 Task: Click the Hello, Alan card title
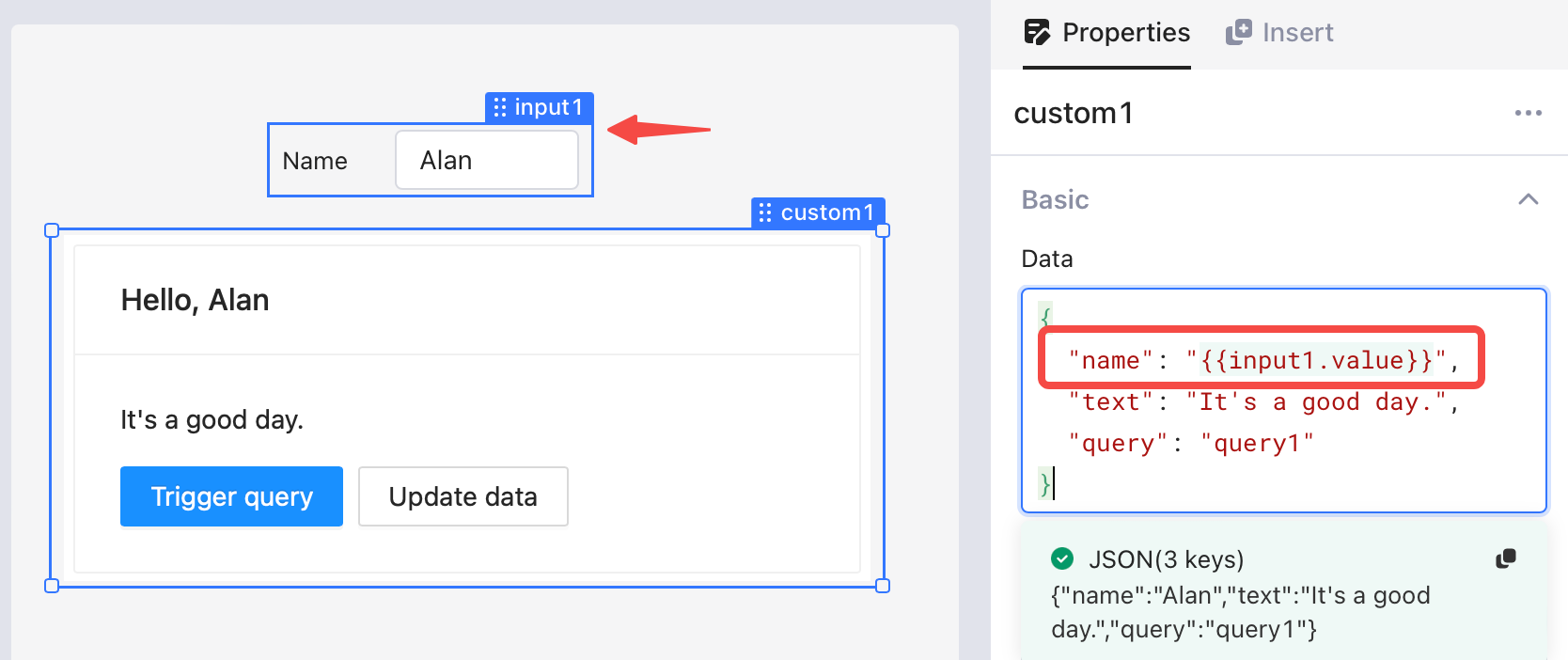pos(196,300)
